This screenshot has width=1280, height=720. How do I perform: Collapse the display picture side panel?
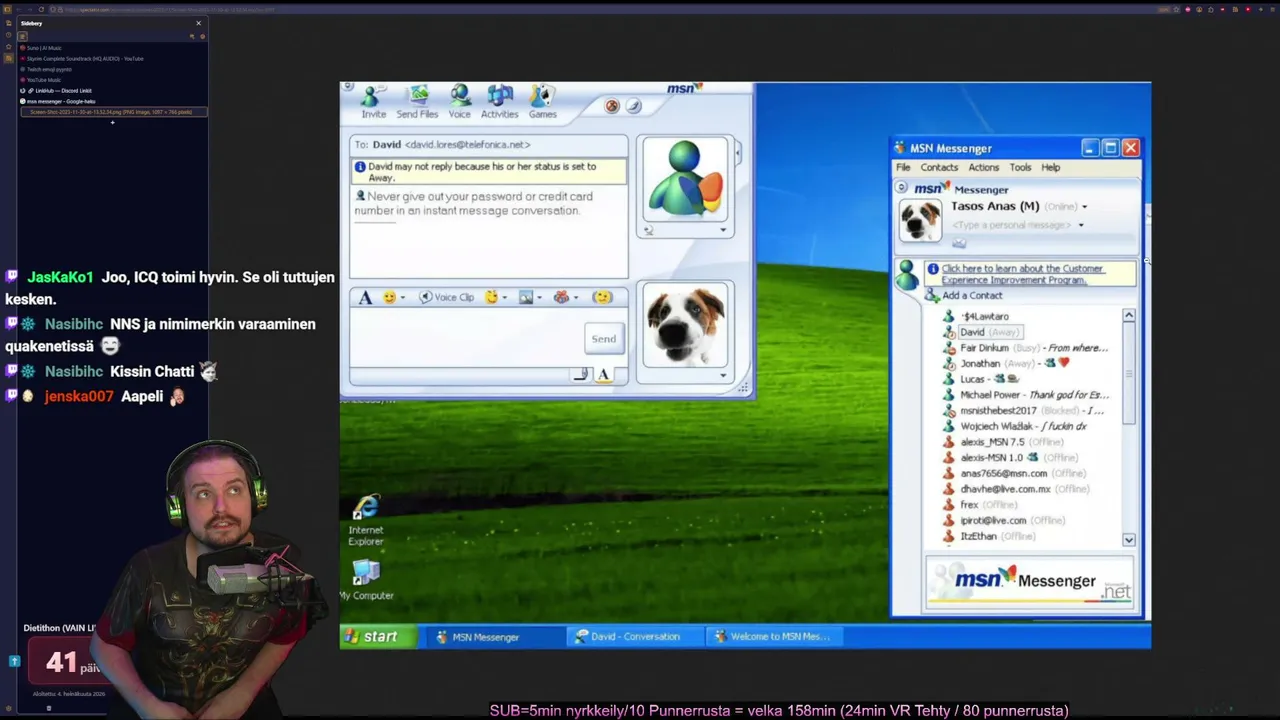738,153
